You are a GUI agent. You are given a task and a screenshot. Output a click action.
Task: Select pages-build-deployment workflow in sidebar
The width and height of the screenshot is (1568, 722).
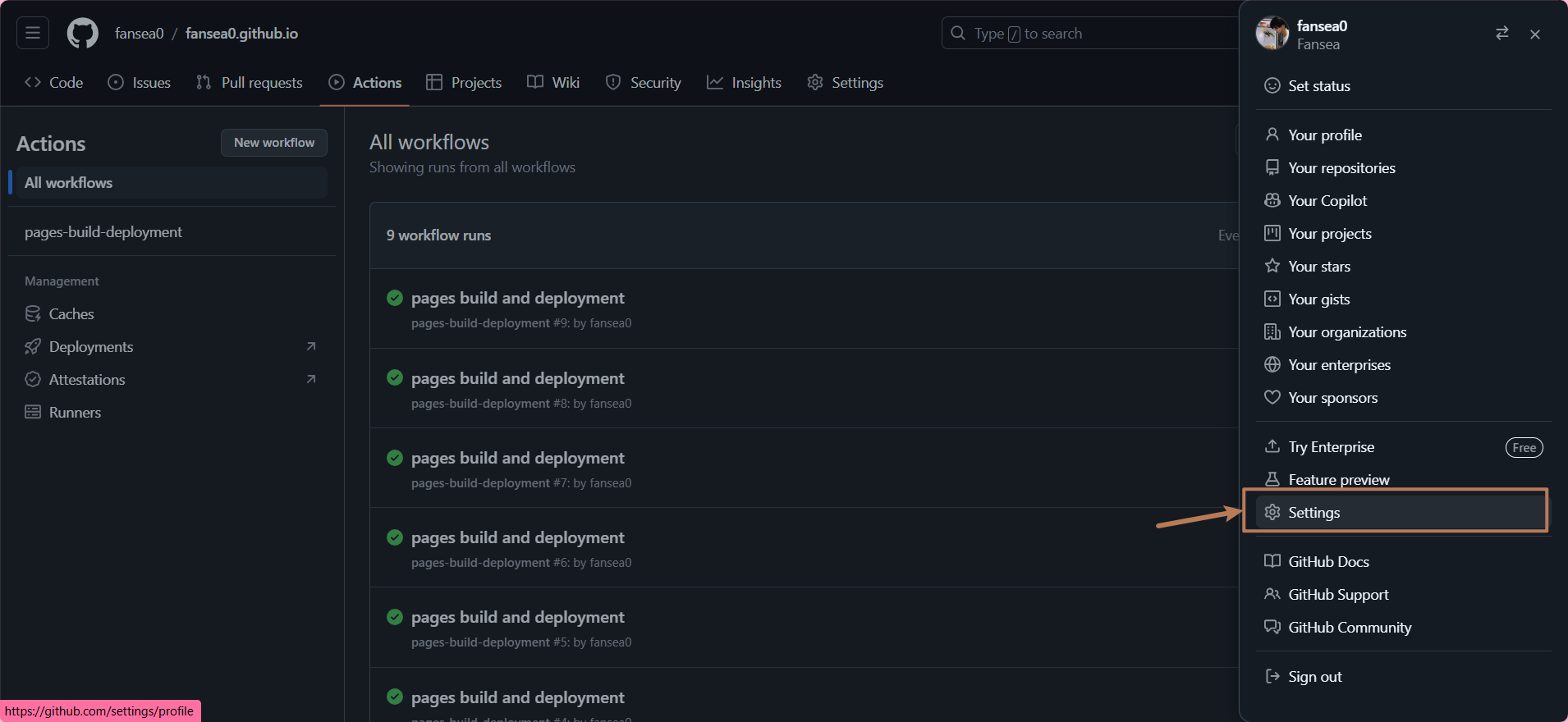tap(103, 232)
